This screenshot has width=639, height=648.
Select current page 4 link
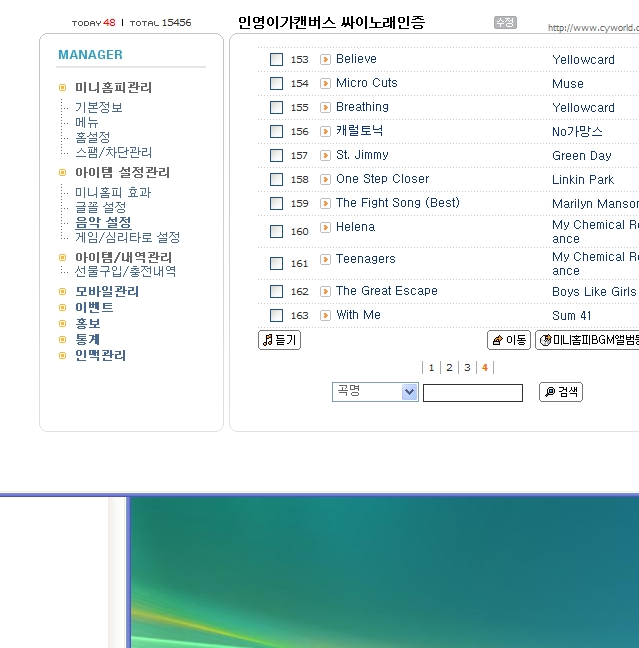click(485, 367)
